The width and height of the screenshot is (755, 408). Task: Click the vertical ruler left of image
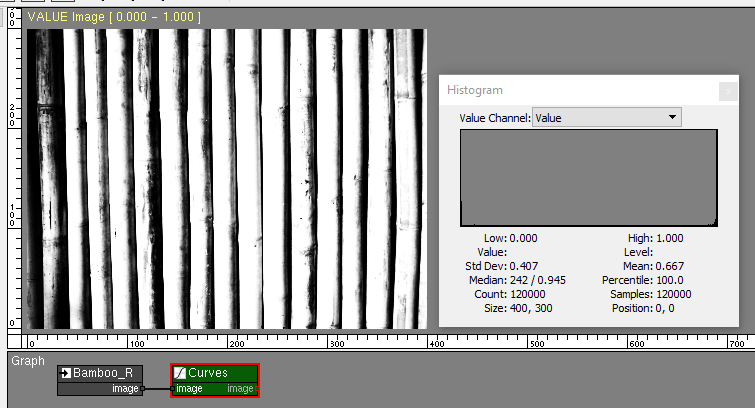pyautogui.click(x=12, y=178)
